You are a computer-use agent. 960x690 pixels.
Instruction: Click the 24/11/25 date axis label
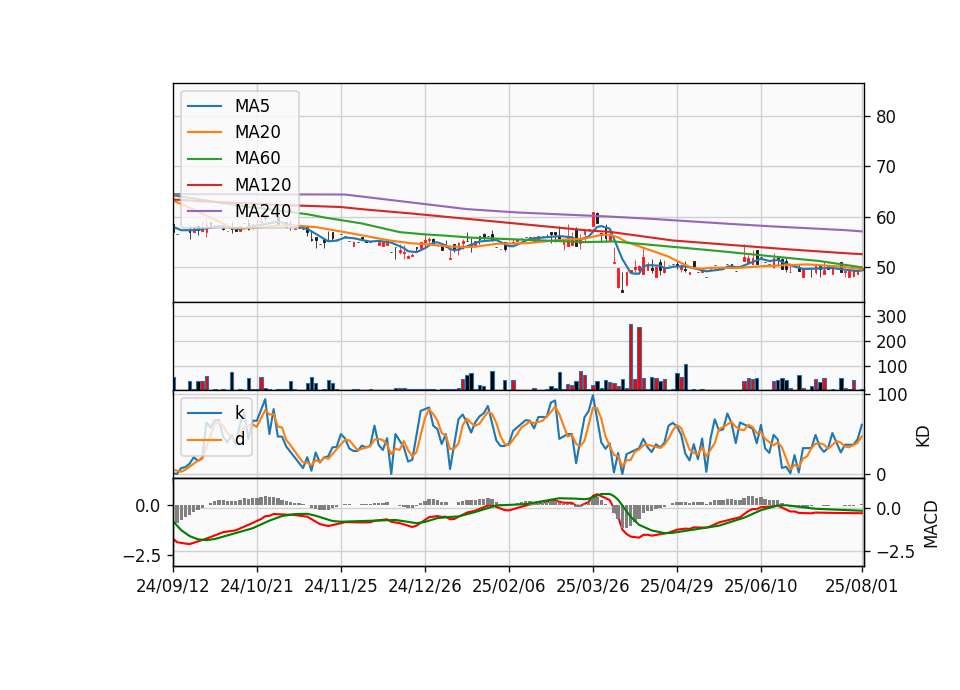[340, 587]
